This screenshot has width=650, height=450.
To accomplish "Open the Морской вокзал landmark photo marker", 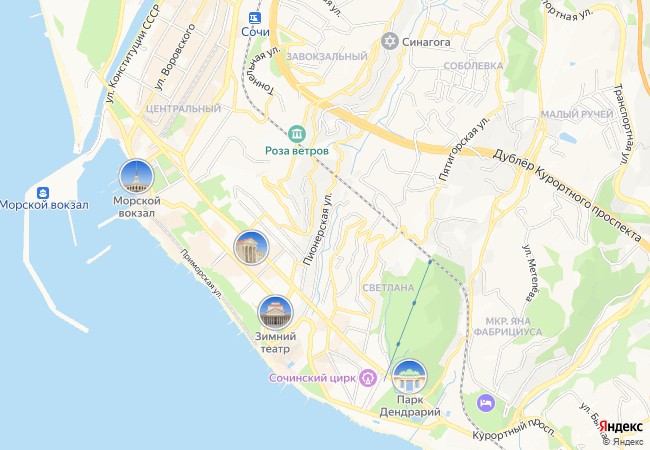I will [x=136, y=177].
